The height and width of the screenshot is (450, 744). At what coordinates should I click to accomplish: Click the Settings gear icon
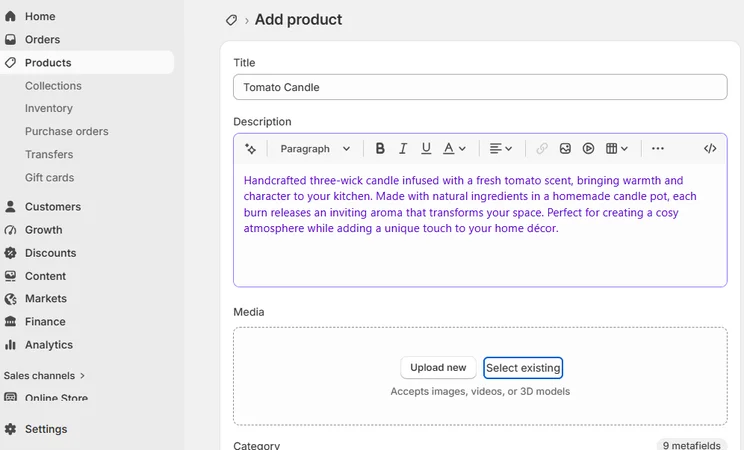click(10, 429)
